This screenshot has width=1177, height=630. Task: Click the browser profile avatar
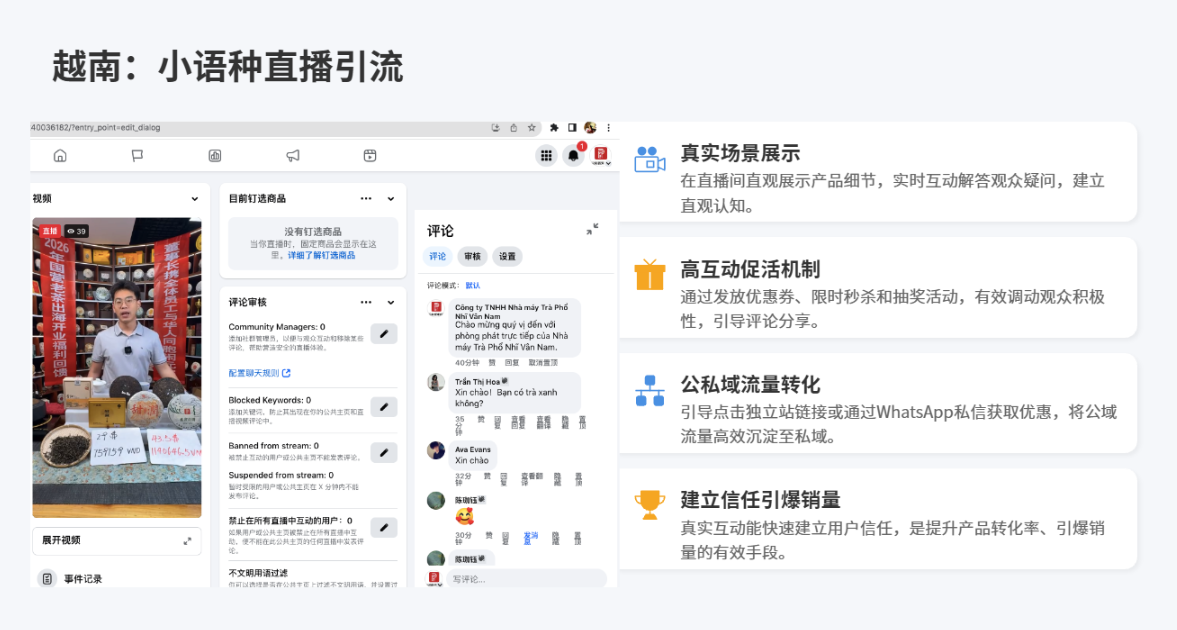[590, 128]
